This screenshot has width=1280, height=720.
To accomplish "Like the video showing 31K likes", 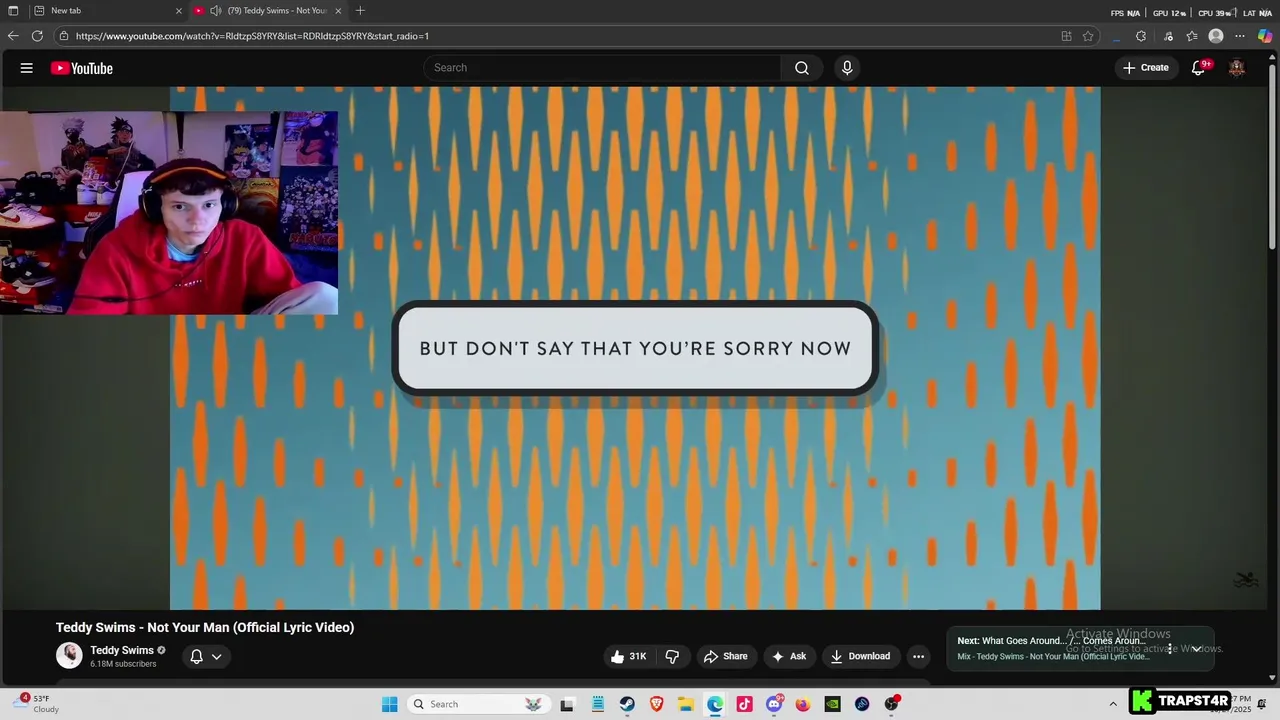I will [x=629, y=656].
